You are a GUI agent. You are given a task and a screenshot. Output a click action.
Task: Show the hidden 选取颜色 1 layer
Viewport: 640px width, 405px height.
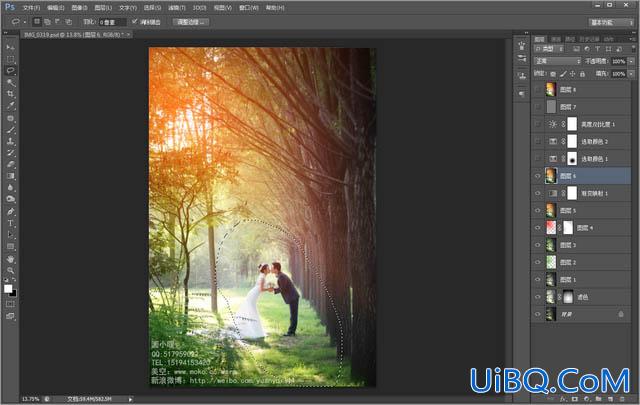tap(538, 158)
